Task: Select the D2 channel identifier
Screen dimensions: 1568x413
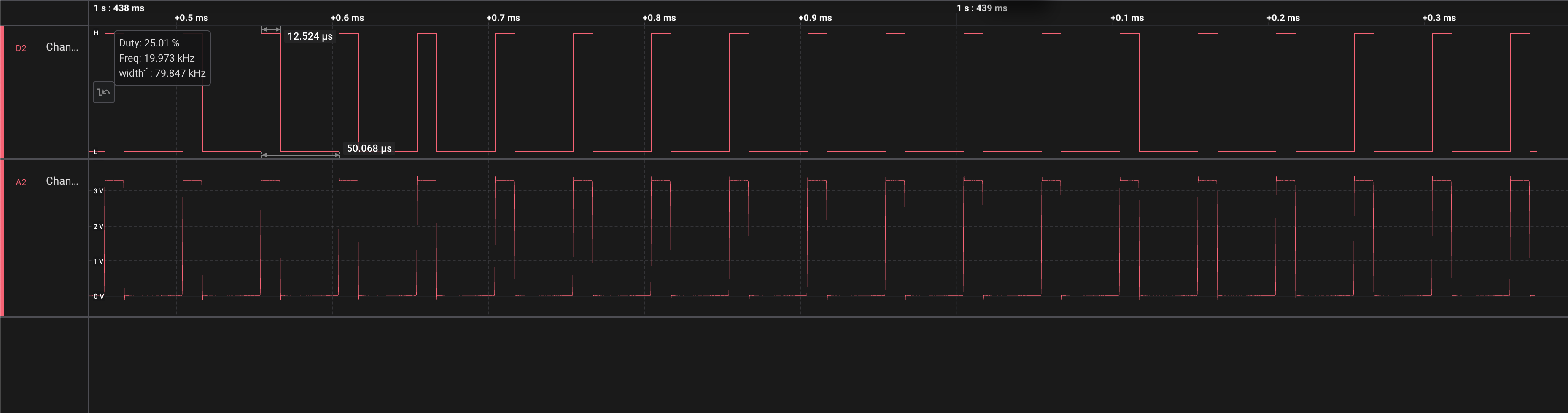Action: click(x=22, y=48)
